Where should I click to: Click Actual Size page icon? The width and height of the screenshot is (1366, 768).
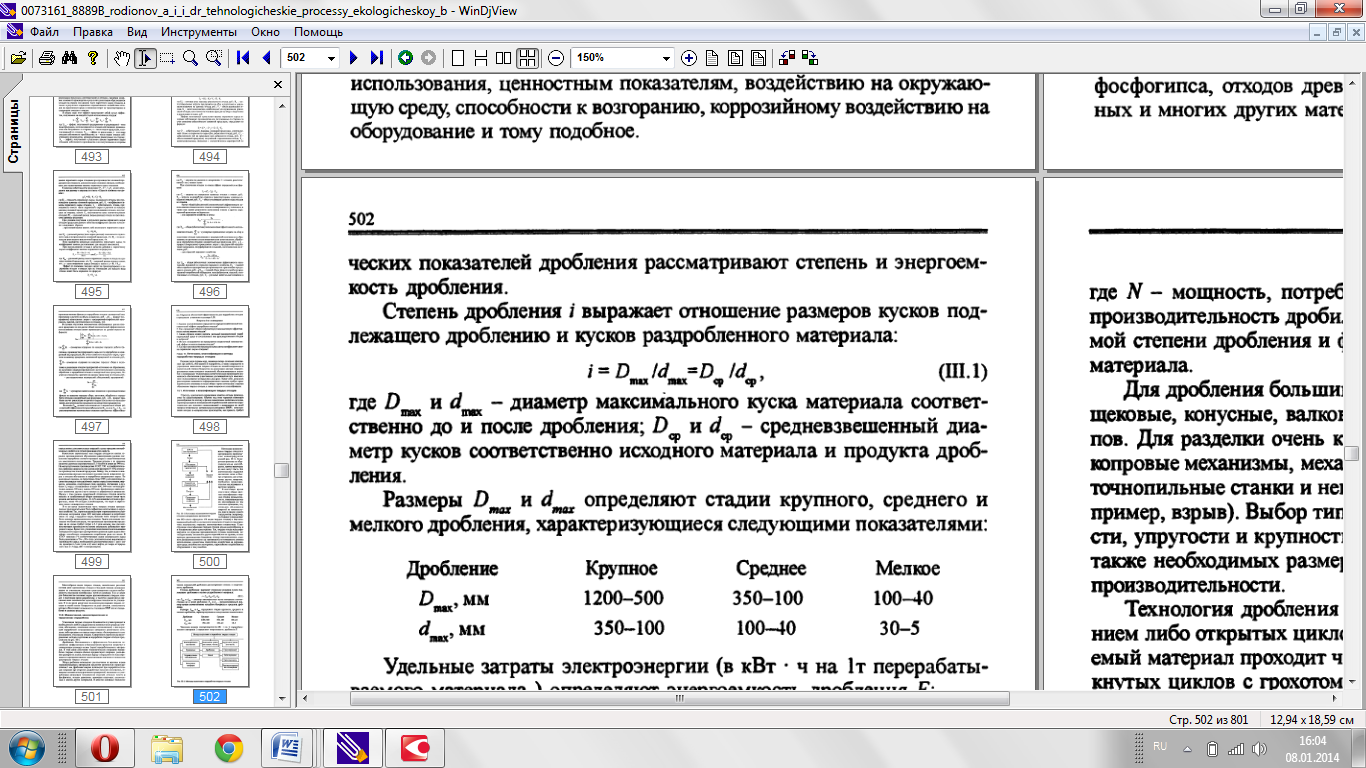(x=712, y=58)
